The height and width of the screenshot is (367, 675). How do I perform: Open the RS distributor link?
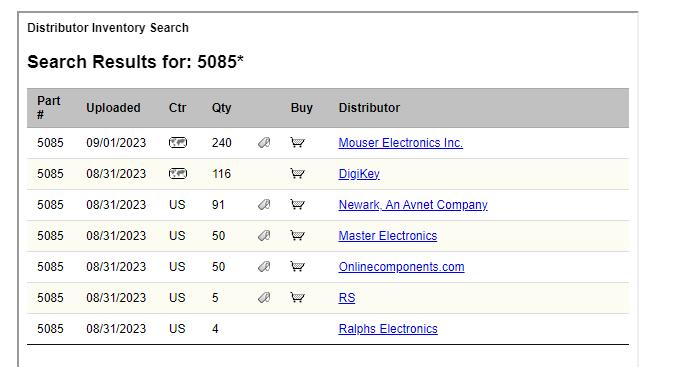point(347,298)
